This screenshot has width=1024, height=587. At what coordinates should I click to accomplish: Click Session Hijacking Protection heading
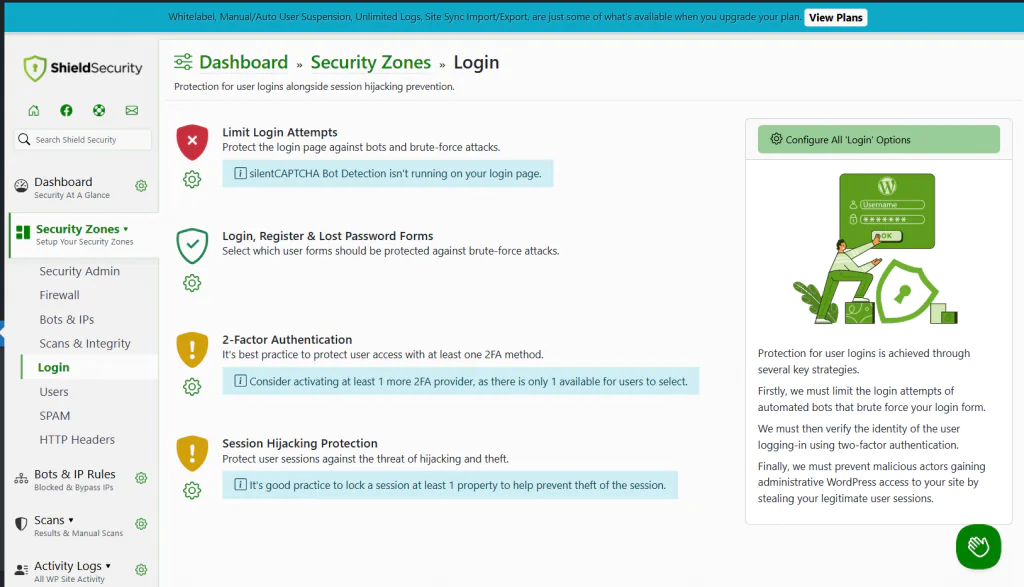(x=300, y=443)
